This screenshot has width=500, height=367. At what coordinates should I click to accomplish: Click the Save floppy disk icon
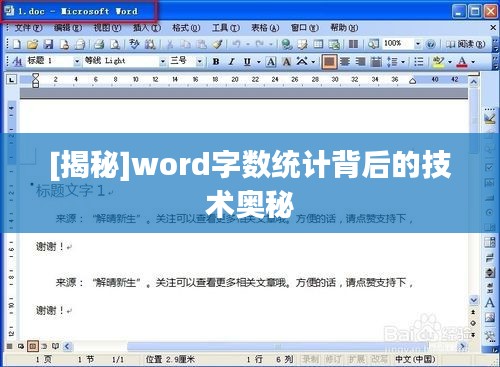click(x=48, y=44)
